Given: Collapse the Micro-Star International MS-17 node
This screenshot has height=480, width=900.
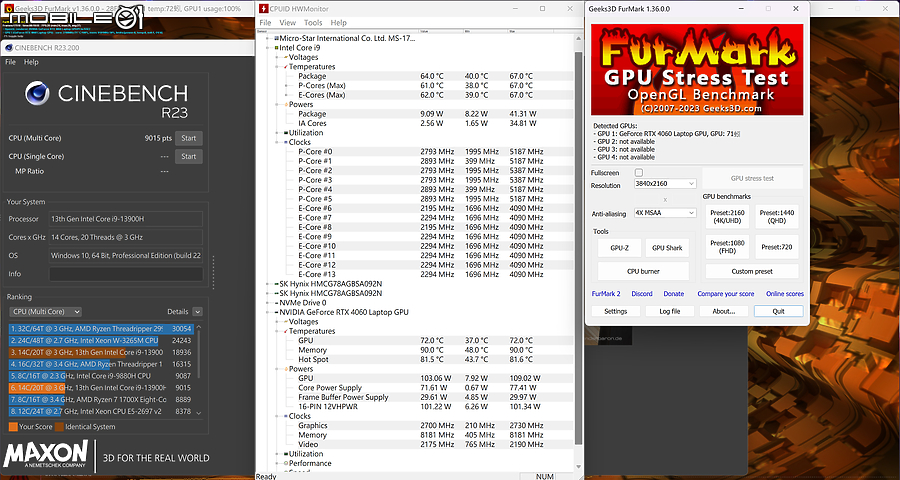Looking at the screenshot, I should click(268, 38).
